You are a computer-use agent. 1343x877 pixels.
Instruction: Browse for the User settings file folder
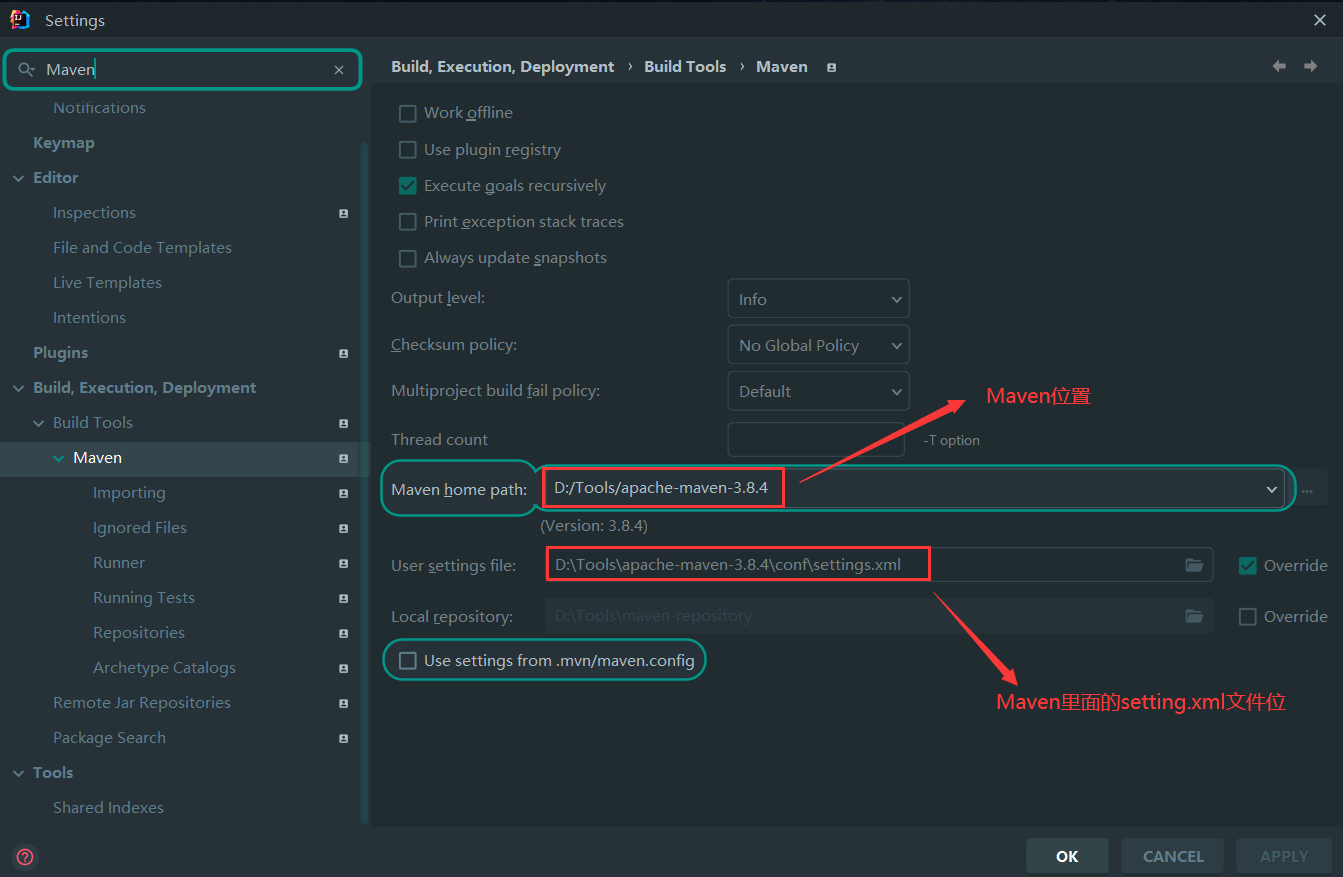(1194, 565)
